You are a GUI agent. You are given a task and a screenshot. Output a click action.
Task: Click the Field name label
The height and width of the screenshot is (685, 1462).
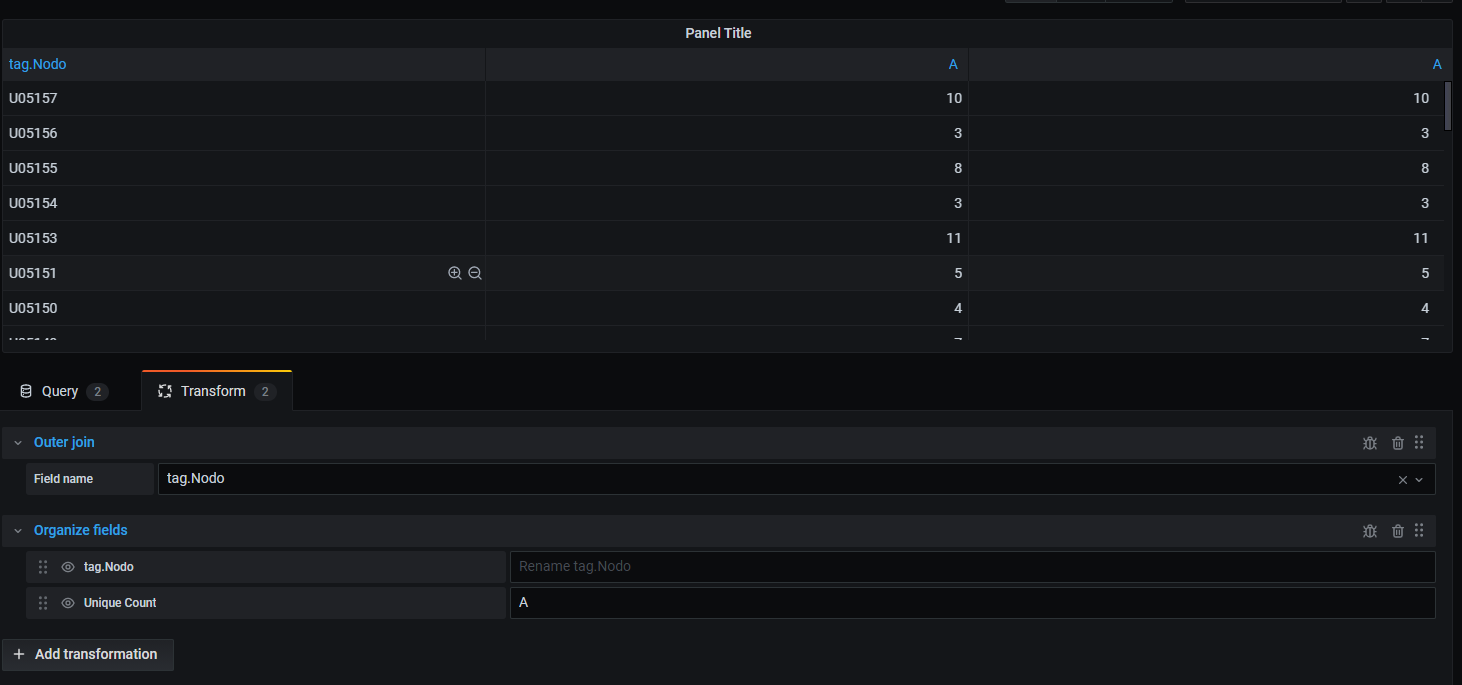click(x=63, y=479)
